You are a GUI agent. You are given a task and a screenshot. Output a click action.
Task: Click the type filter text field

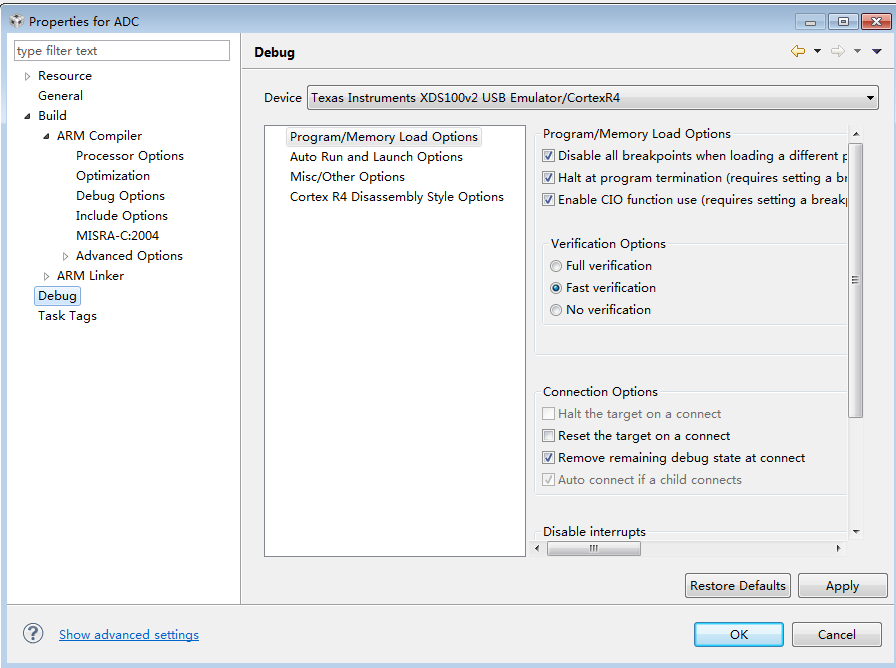coord(122,51)
